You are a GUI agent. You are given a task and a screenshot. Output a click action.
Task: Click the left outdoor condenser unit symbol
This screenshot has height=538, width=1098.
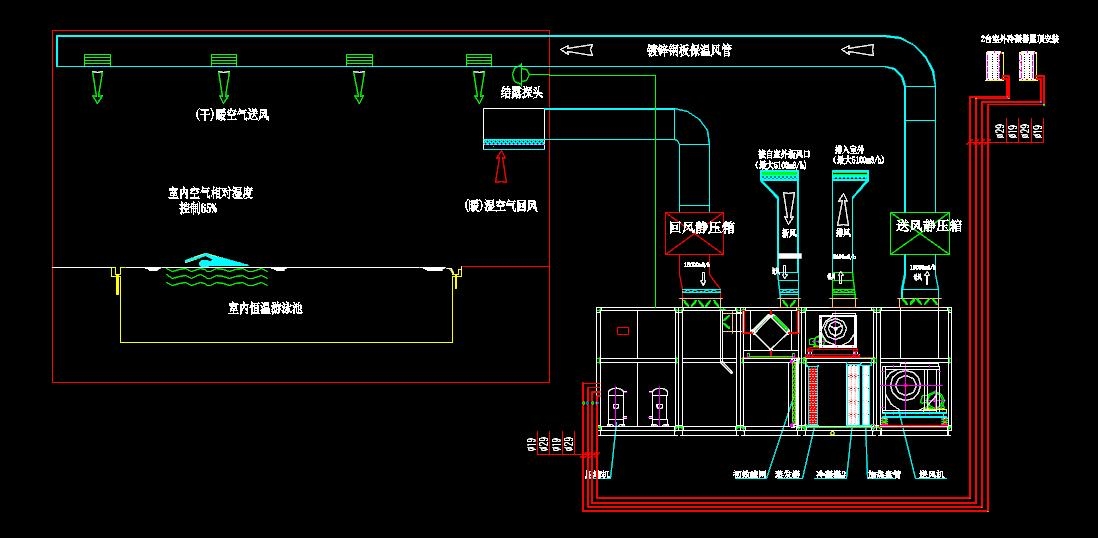994,66
